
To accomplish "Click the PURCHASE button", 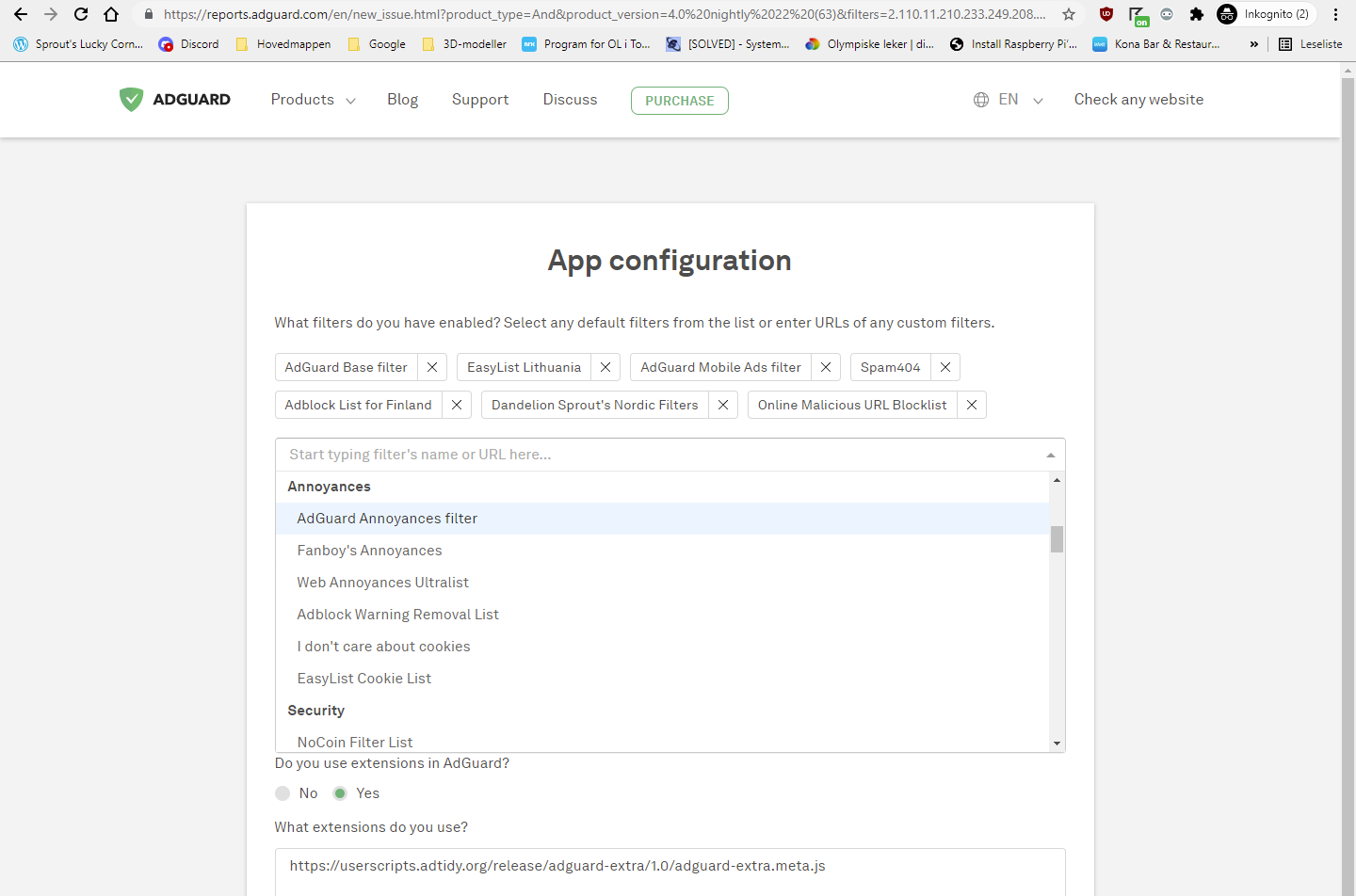I will (x=679, y=100).
